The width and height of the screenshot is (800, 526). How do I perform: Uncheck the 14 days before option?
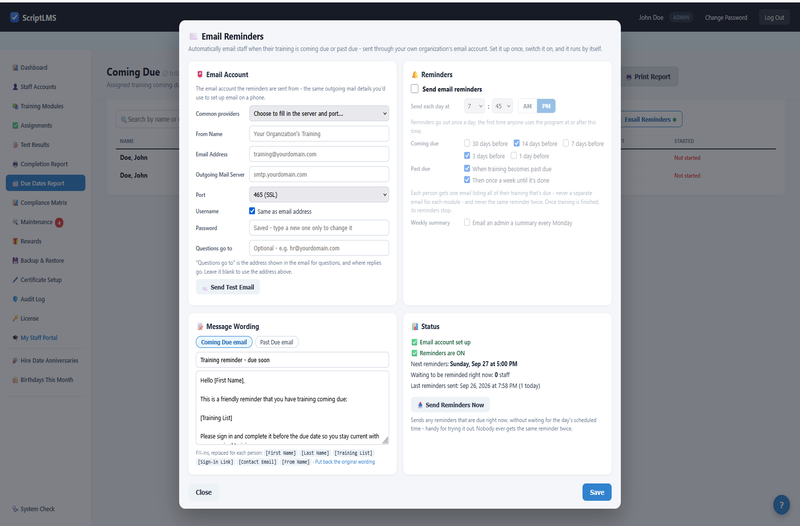tap(517, 143)
